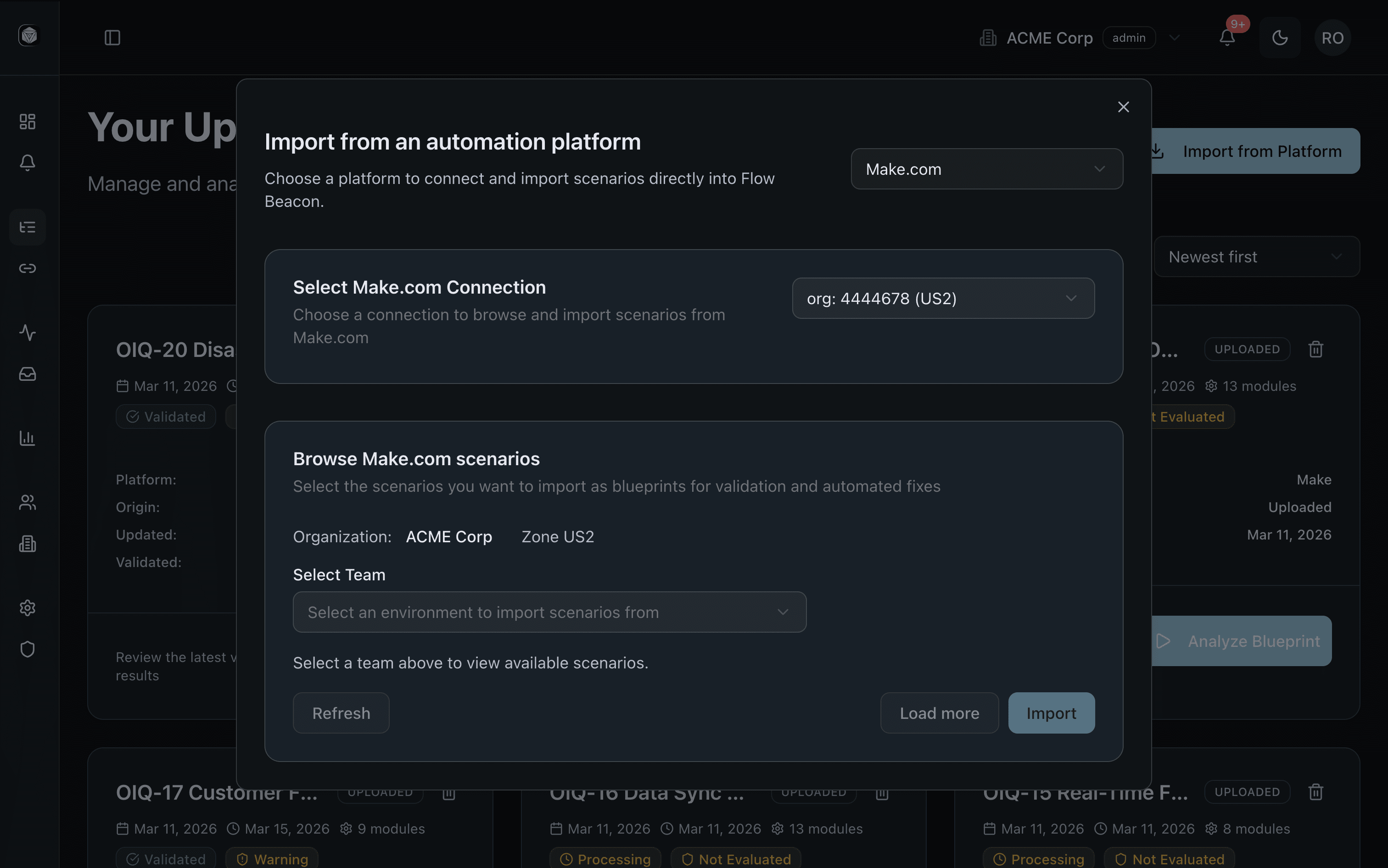
Task: Trigger Analyze Blueprint on the right panel
Action: tap(1242, 640)
